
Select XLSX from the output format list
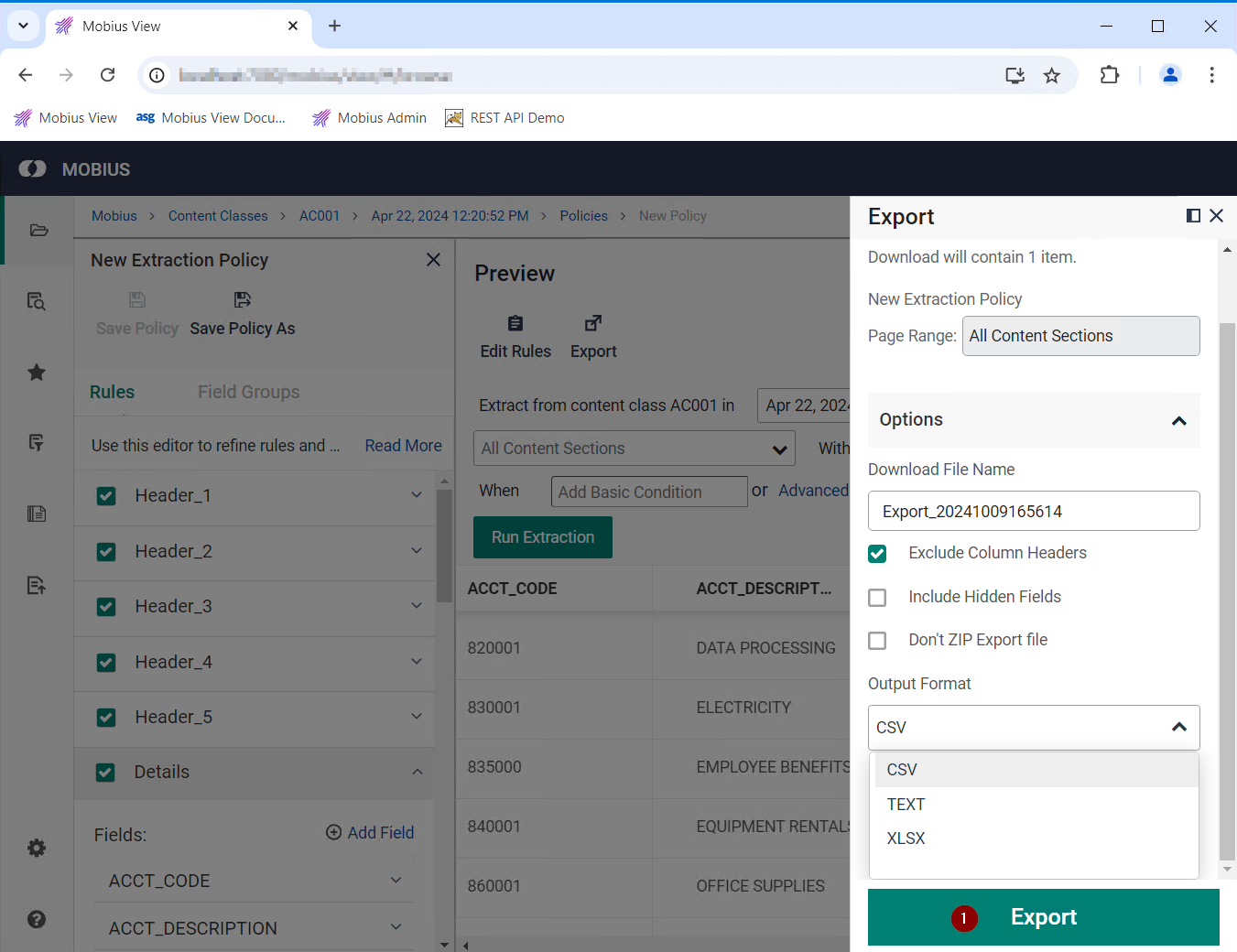(x=906, y=838)
